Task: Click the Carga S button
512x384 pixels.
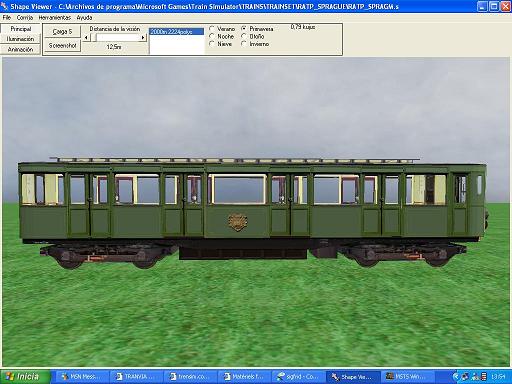Action: pyautogui.click(x=63, y=32)
